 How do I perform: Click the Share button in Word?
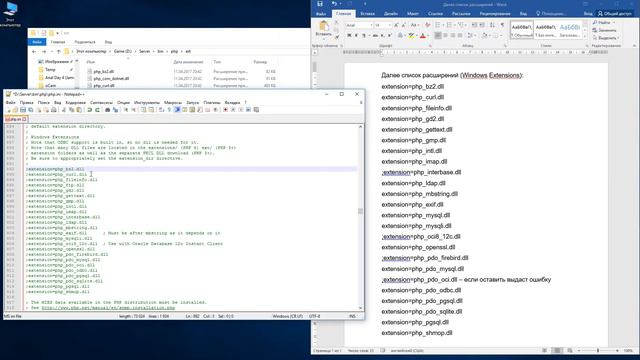pos(615,14)
